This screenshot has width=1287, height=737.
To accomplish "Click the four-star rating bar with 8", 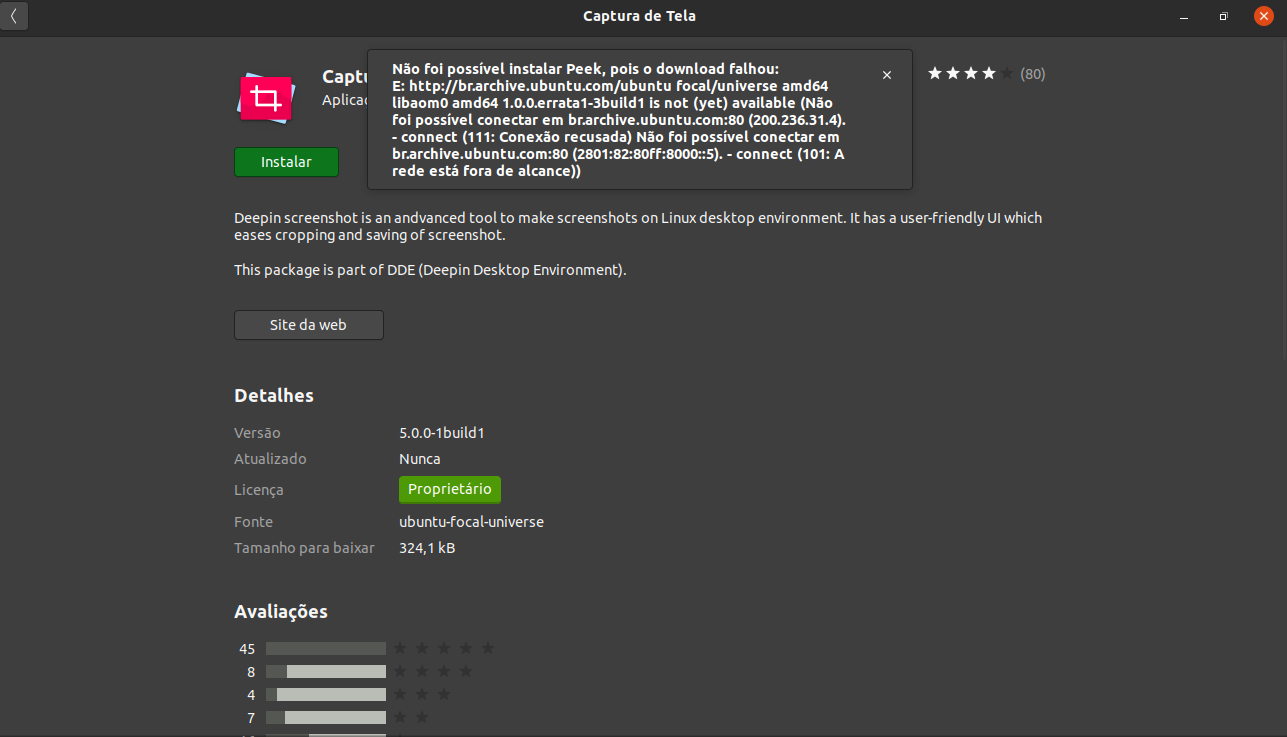I will [x=326, y=672].
